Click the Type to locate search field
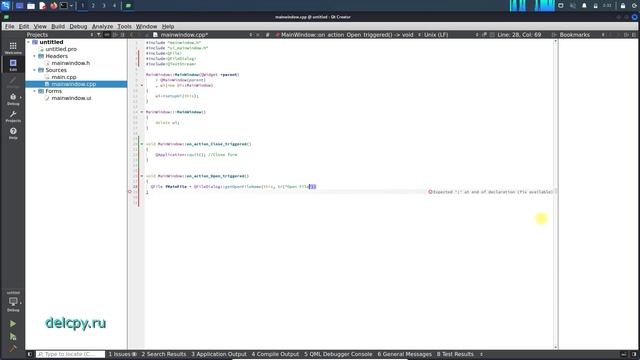 [70, 354]
